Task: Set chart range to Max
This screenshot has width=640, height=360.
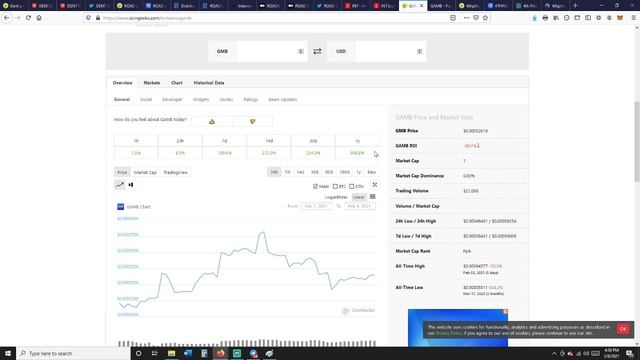Action: point(371,172)
